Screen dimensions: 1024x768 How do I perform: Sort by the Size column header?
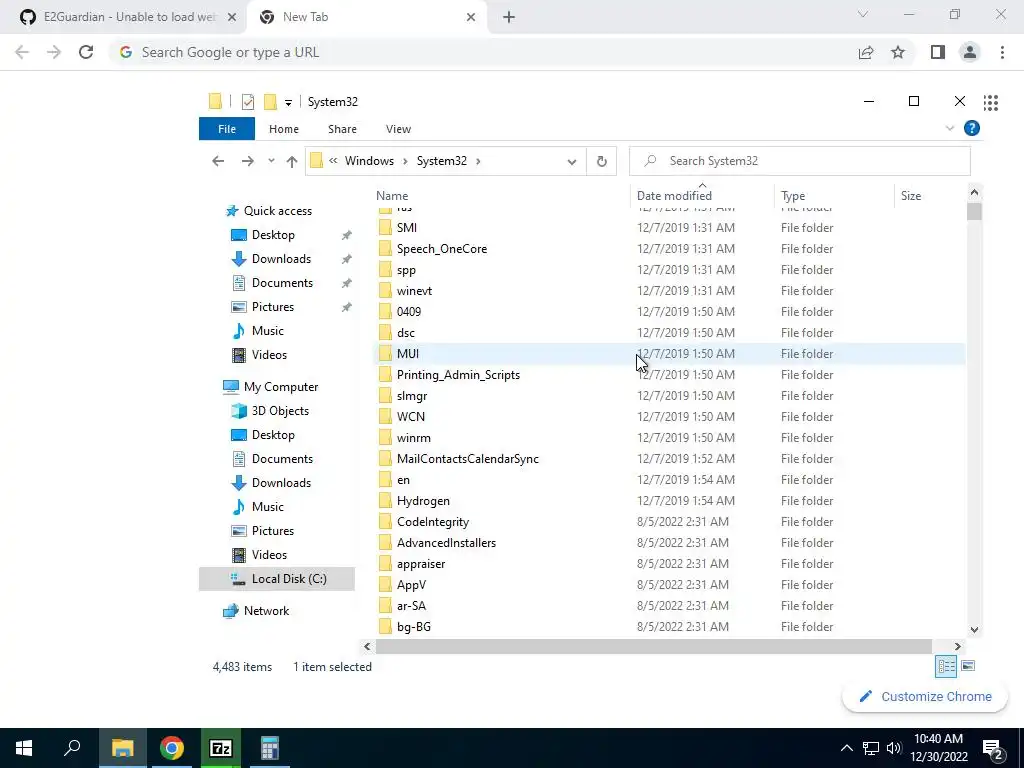[x=911, y=196]
